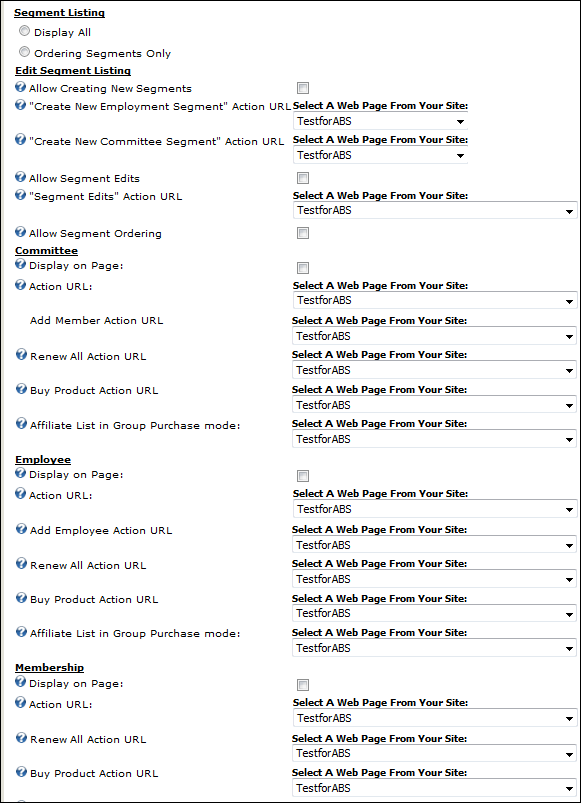The width and height of the screenshot is (581, 803).
Task: Open the help icon beside Allow Segment Edits
Action: click(x=20, y=177)
